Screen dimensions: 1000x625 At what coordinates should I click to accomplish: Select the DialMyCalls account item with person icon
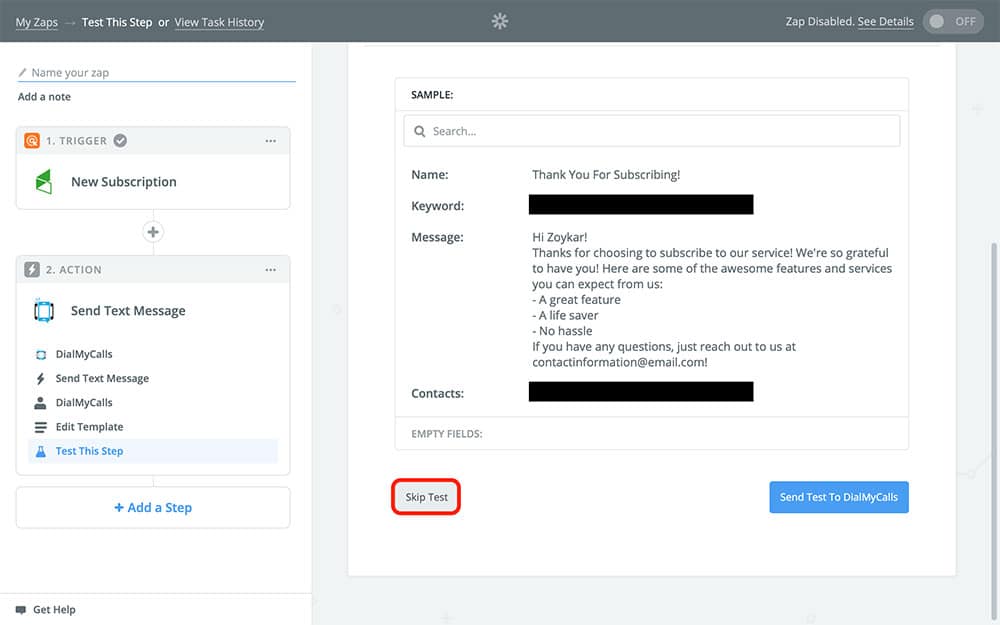(x=84, y=403)
